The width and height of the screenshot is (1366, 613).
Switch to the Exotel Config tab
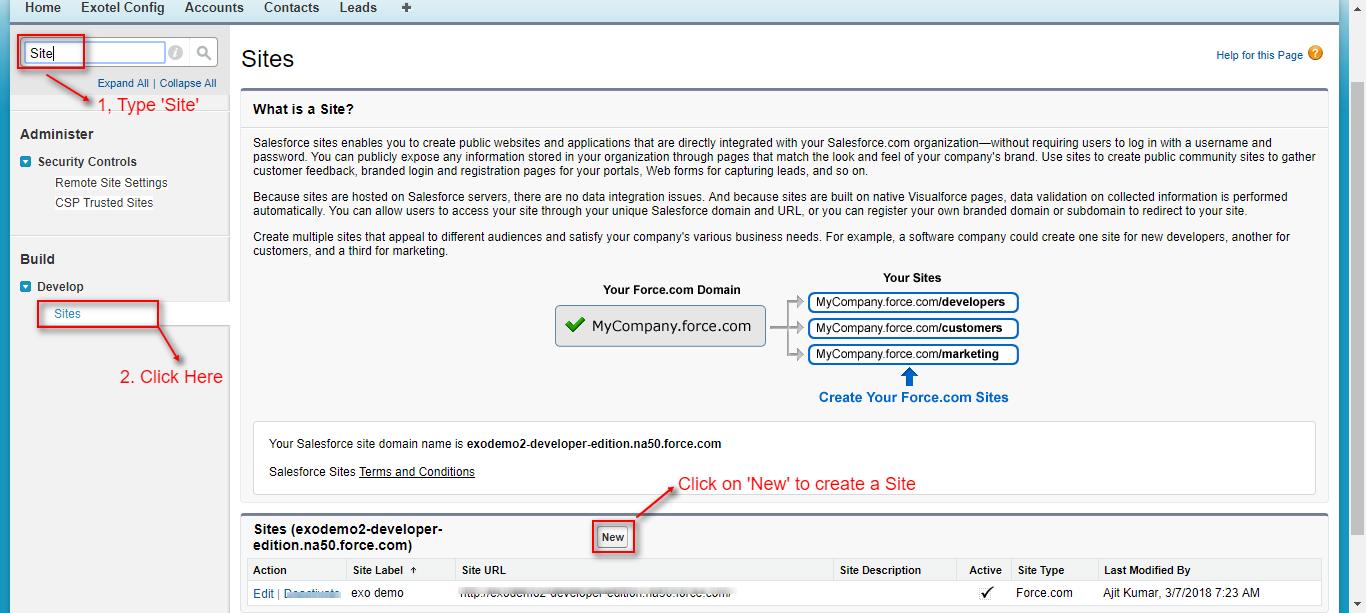pyautogui.click(x=122, y=8)
